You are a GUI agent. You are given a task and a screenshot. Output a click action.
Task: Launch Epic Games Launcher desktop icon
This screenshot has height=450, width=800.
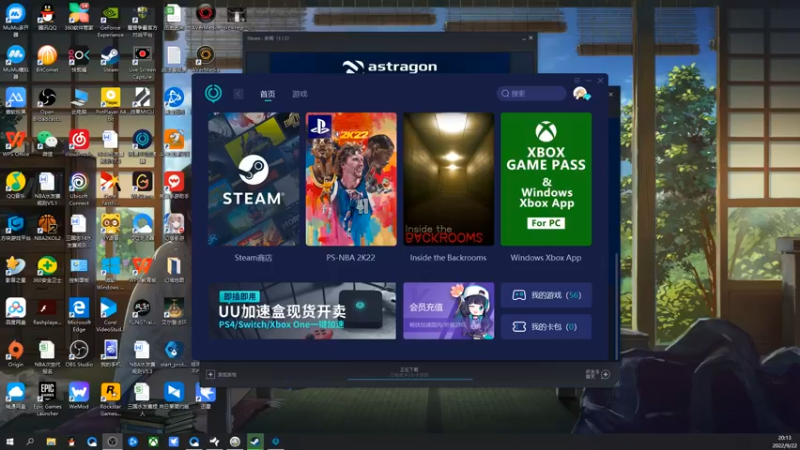(x=47, y=399)
